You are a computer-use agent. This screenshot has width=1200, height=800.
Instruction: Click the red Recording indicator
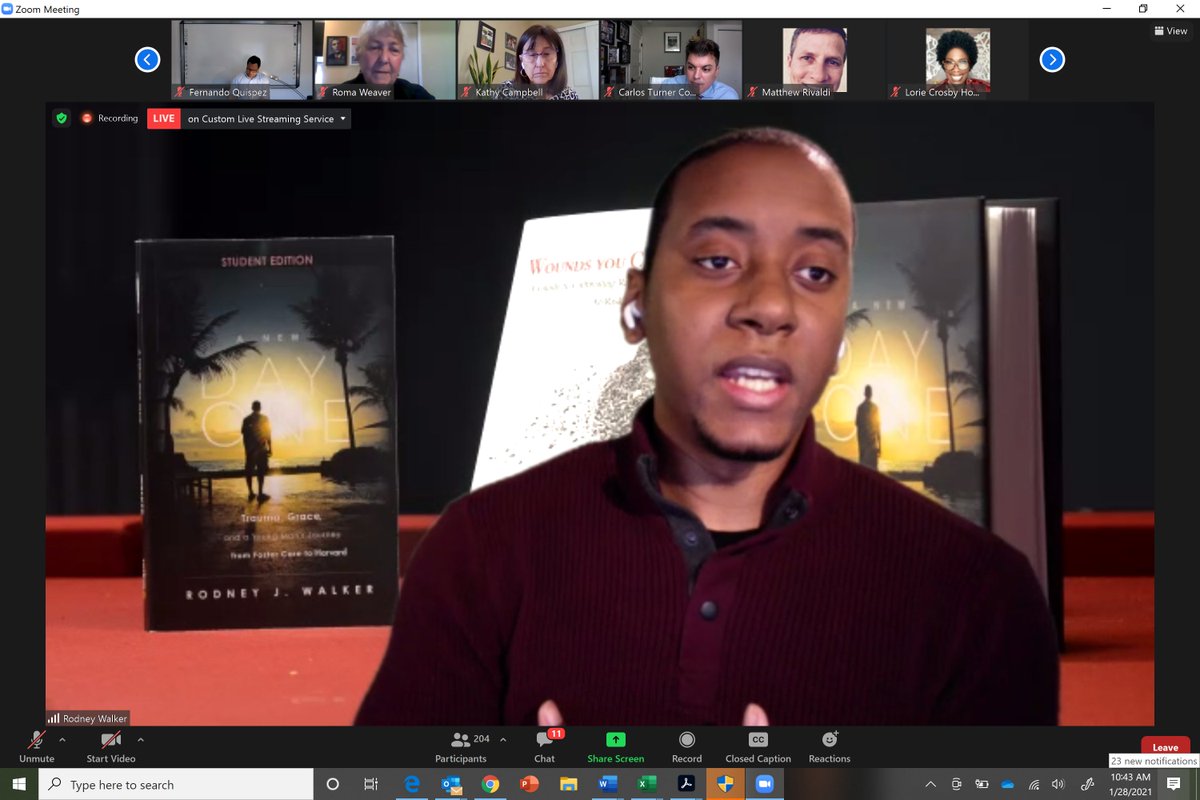point(109,118)
